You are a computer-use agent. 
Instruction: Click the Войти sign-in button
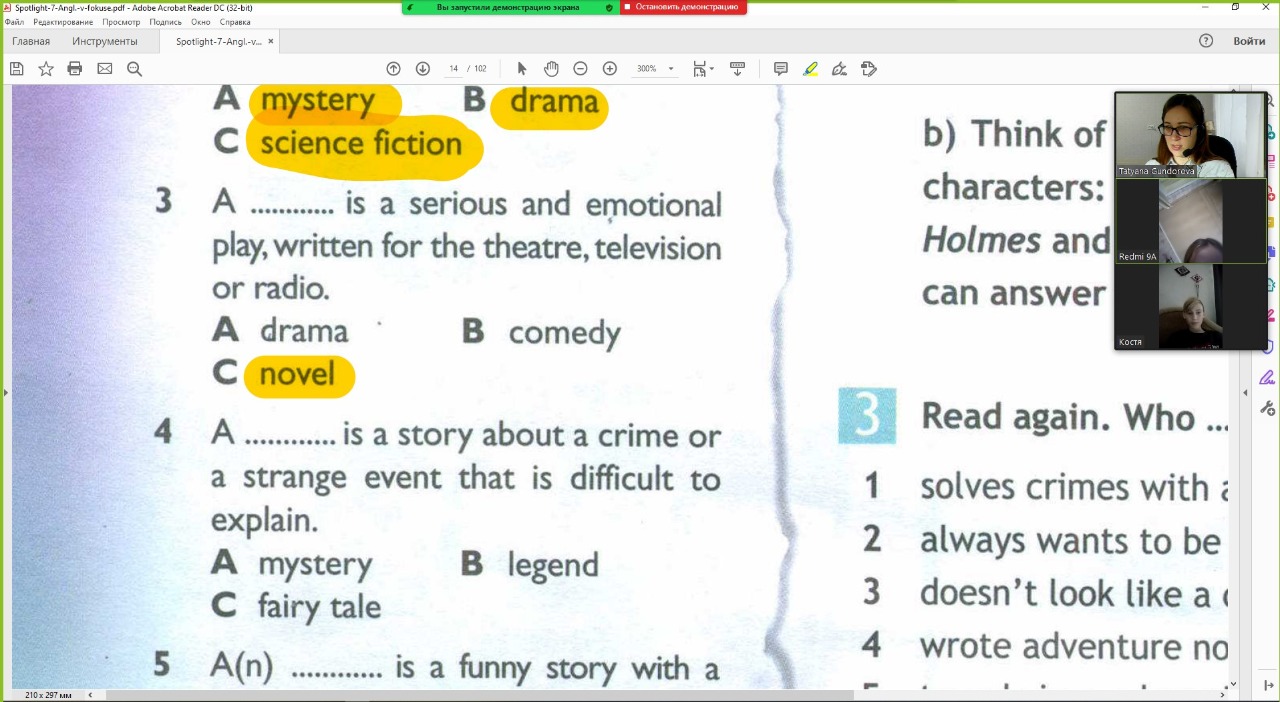coord(1249,41)
